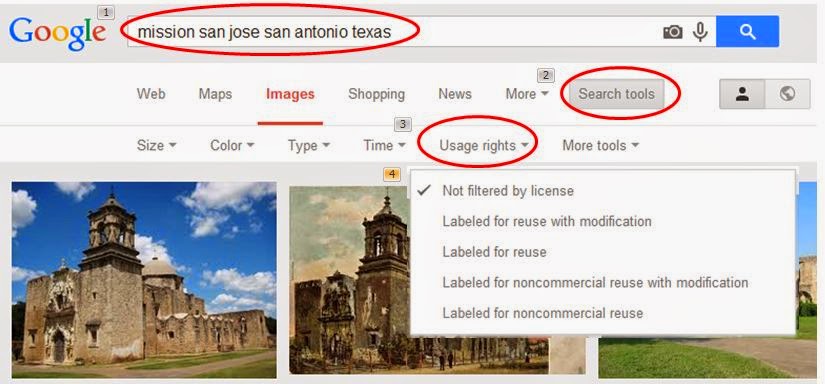Open the green lawn image thumbnail
The height and width of the screenshot is (384, 825).
coord(707,357)
